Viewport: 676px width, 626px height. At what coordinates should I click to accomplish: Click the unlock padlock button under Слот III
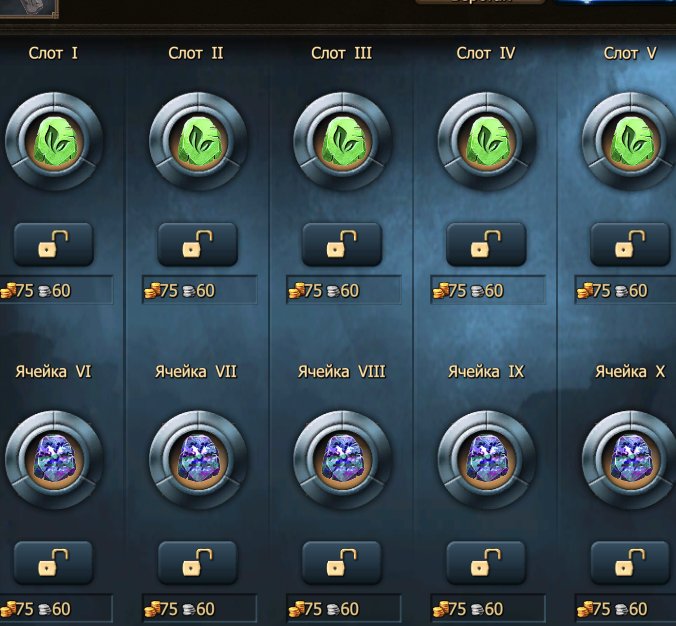342,244
